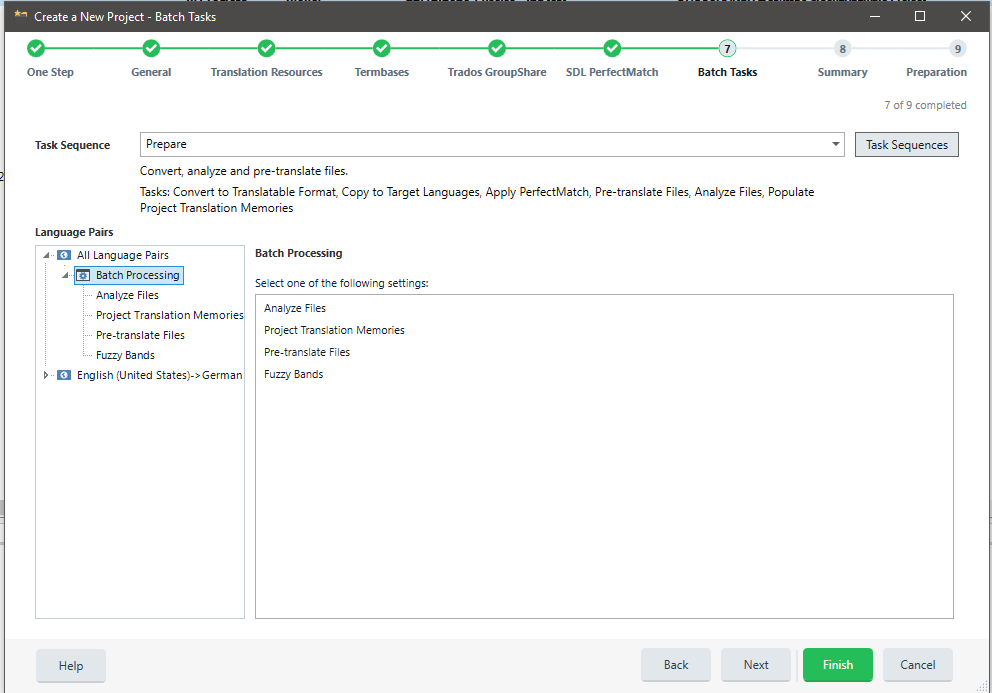Screen dimensions: 992x693
Task: Open Pre-translate Files from settings list
Action: (x=307, y=352)
